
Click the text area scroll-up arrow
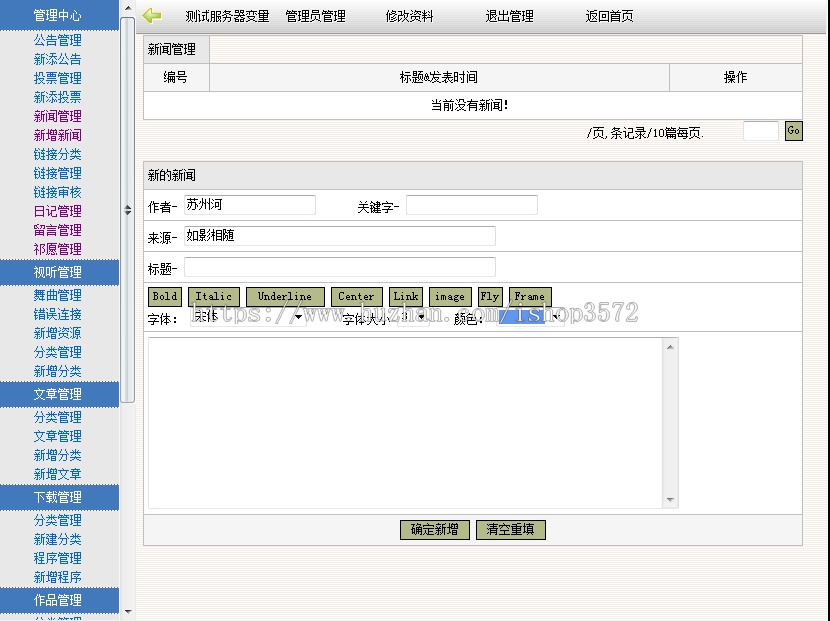[670, 347]
